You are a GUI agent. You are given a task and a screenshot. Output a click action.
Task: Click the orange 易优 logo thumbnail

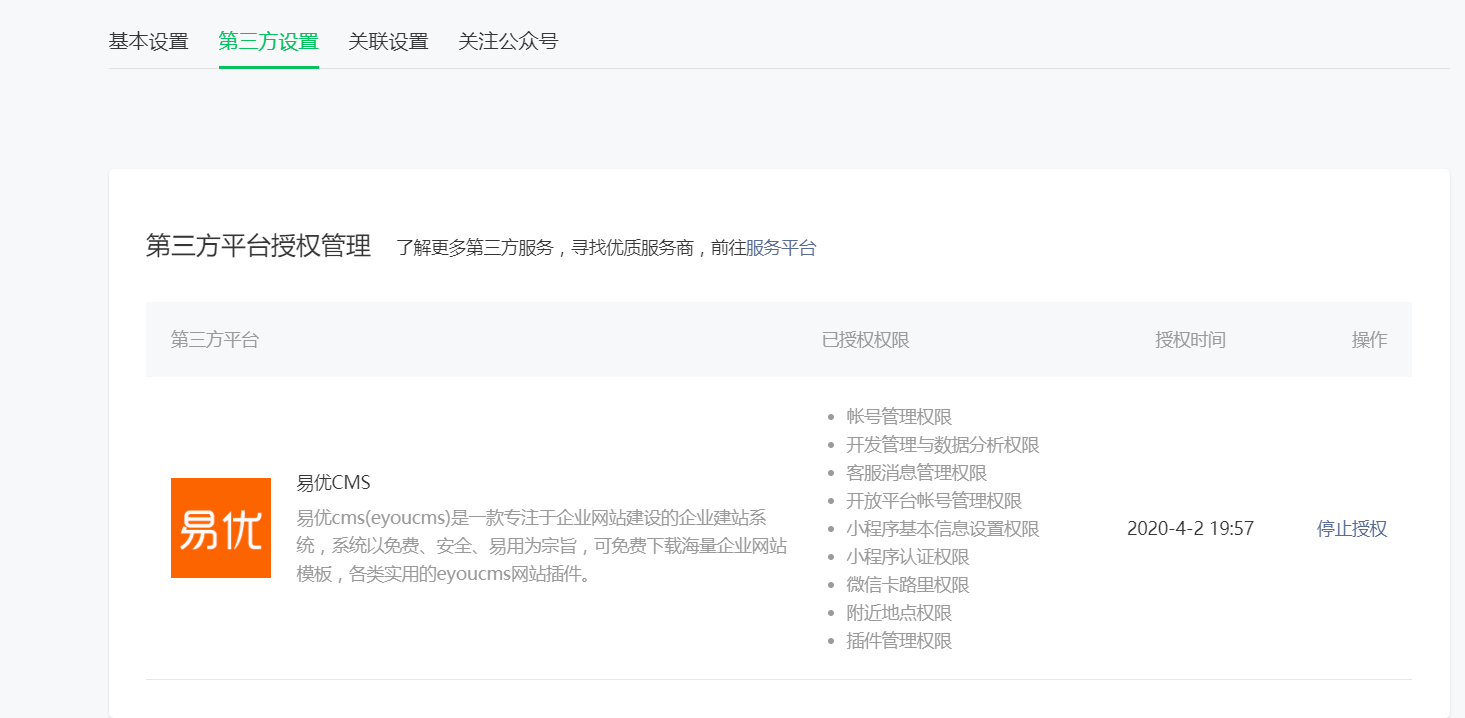(x=221, y=528)
